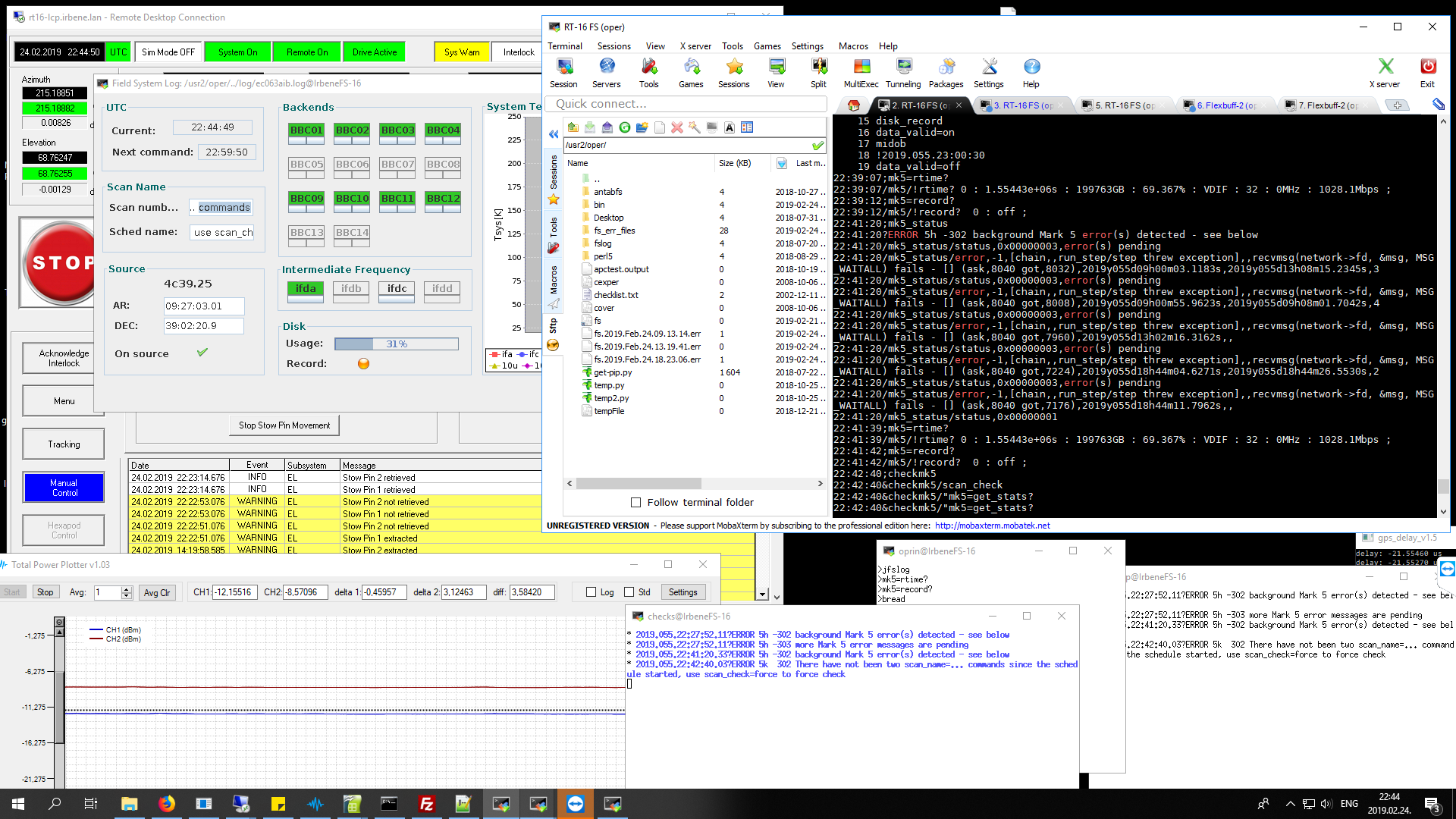Increase the Avg value with stepper
Screen dimensions: 1456x819
tap(127, 588)
